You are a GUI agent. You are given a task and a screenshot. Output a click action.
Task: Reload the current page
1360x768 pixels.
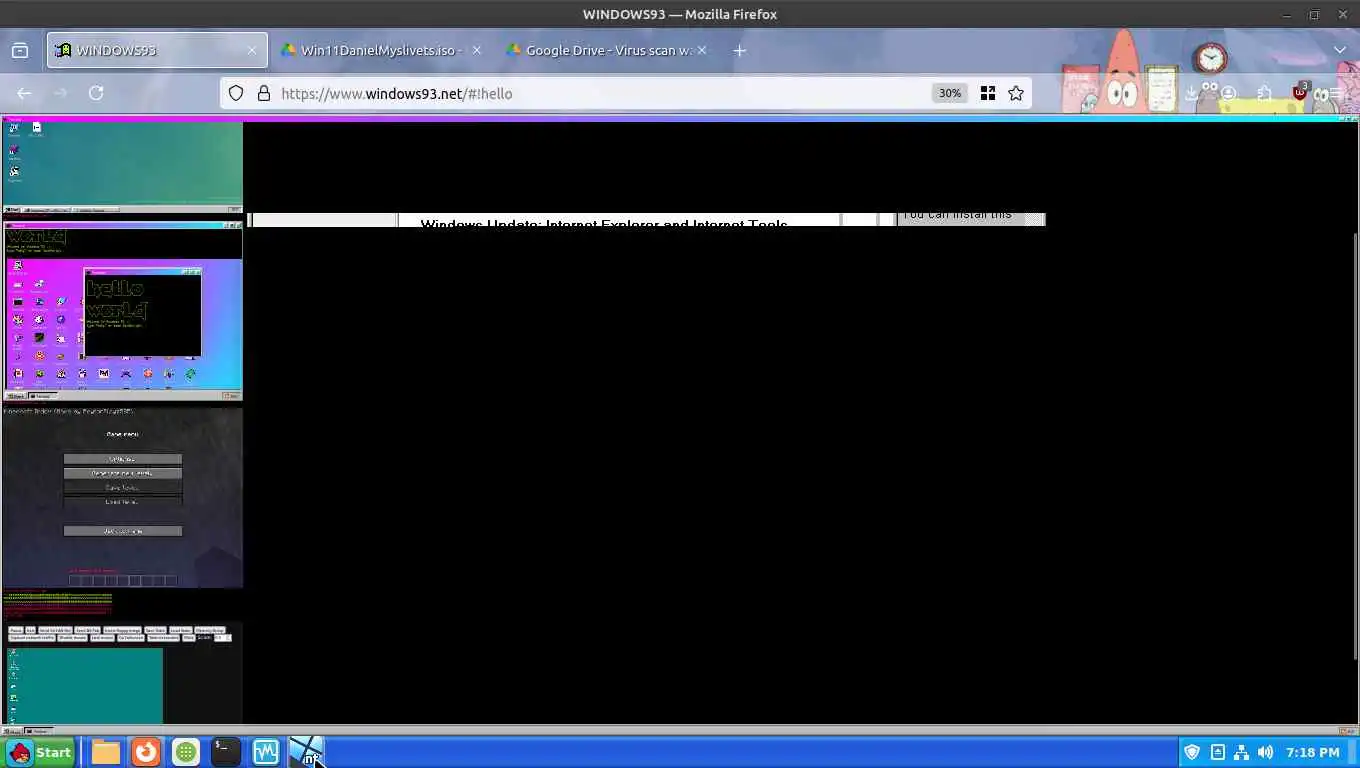pyautogui.click(x=96, y=93)
